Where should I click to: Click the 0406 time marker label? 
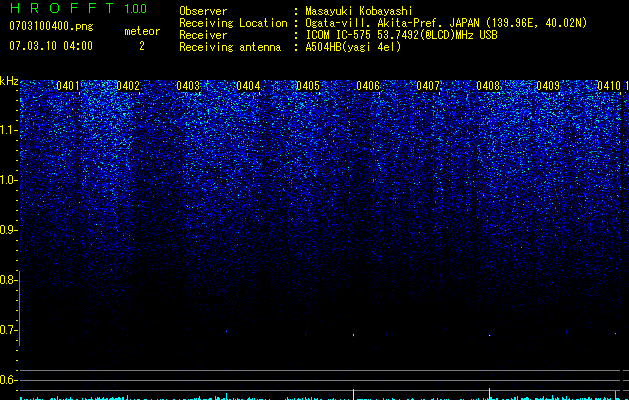click(368, 86)
